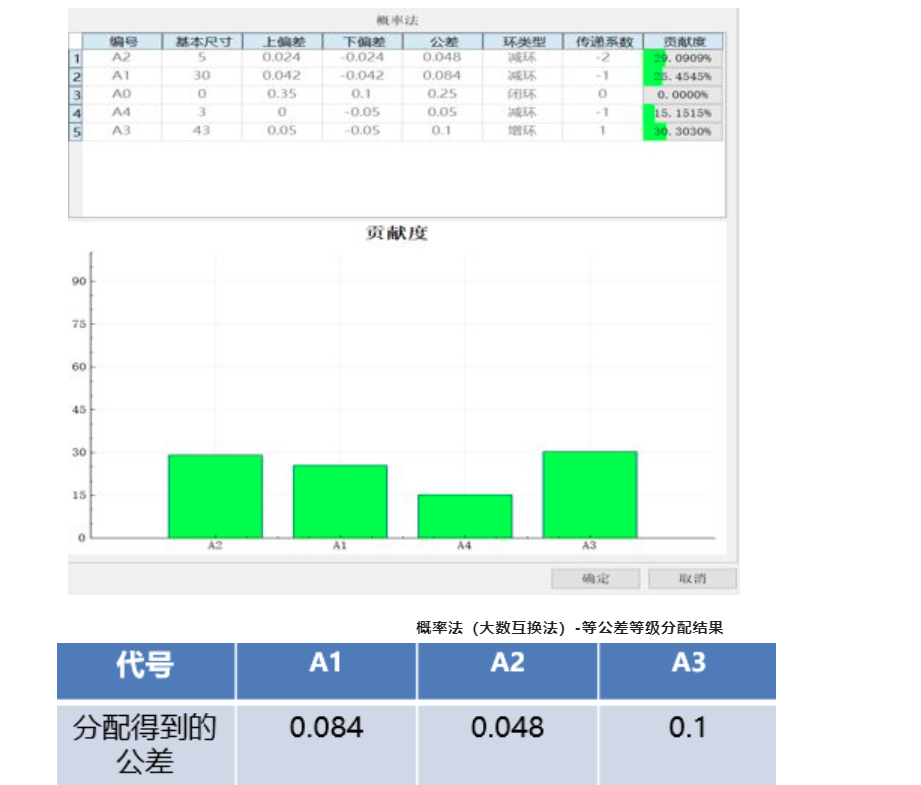
Task: Click the 贡献度 column header
Action: coord(682,40)
